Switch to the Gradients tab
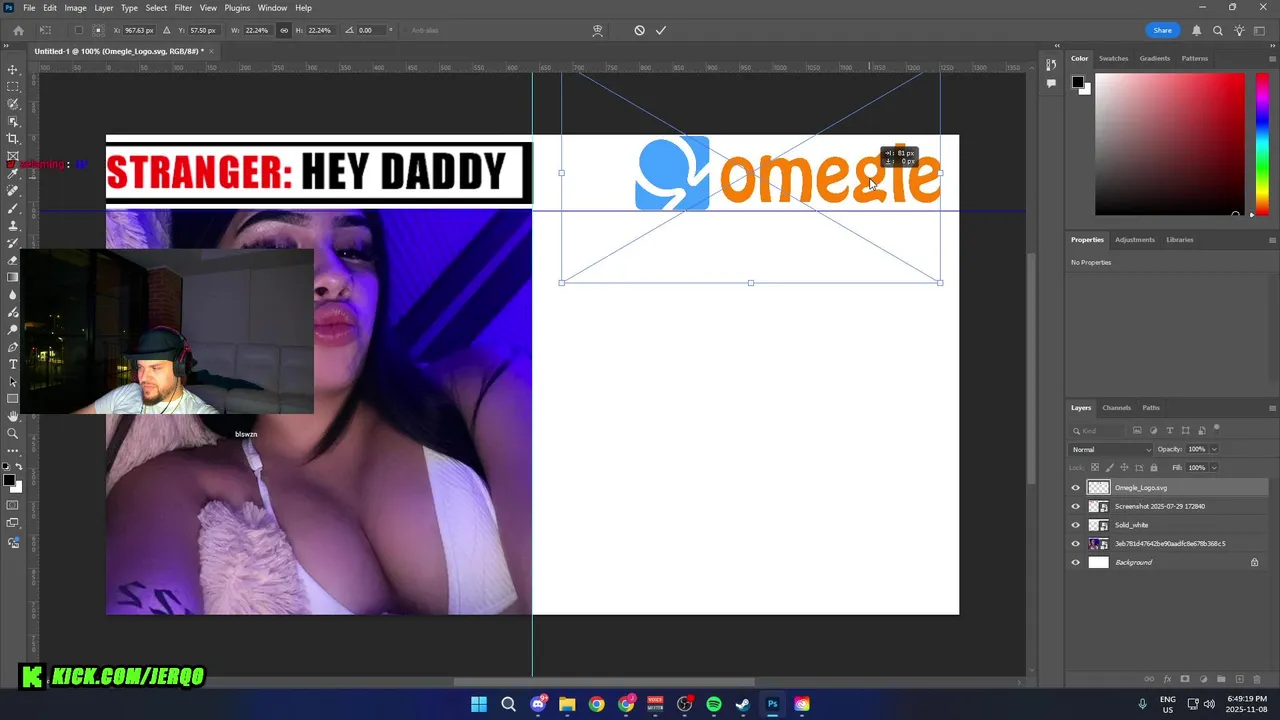 1154,58
